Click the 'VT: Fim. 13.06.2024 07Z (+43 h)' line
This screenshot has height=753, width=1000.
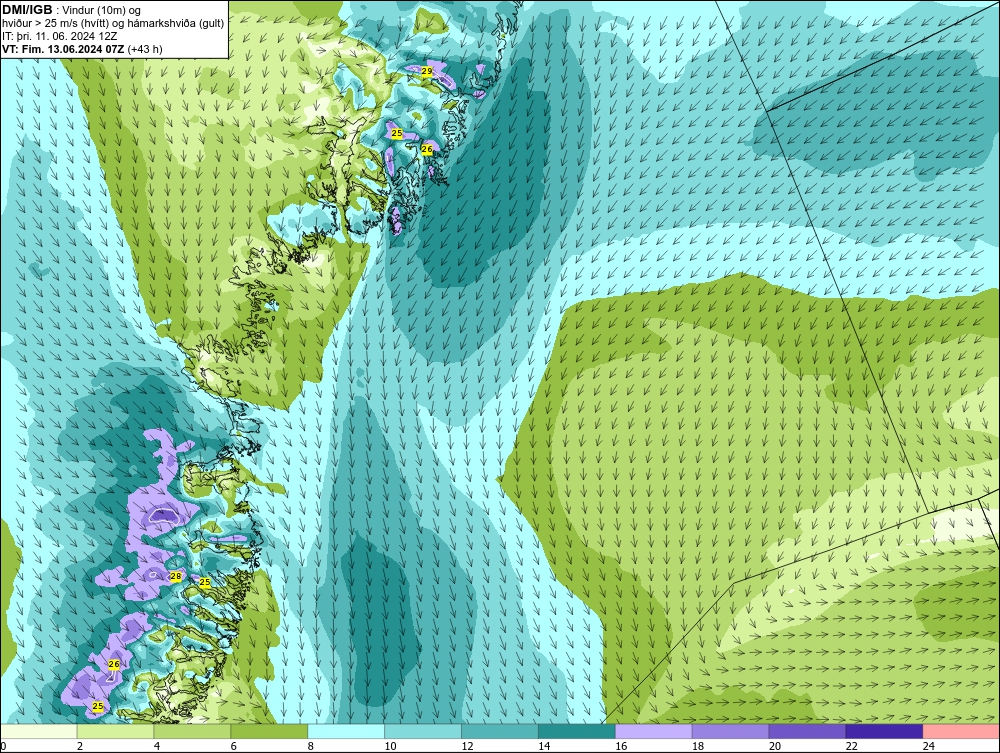82,49
